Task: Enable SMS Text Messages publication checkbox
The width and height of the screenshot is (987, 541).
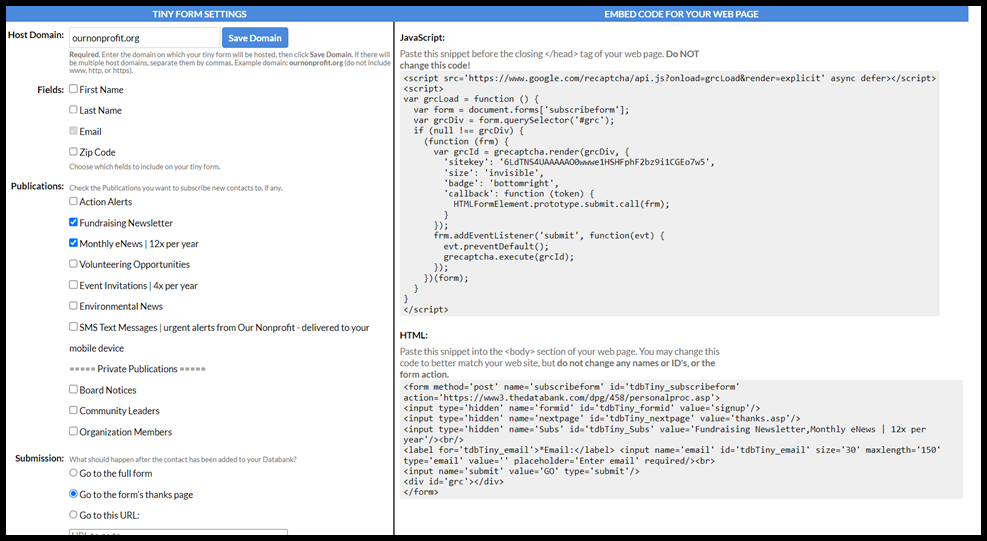Action: click(x=74, y=327)
